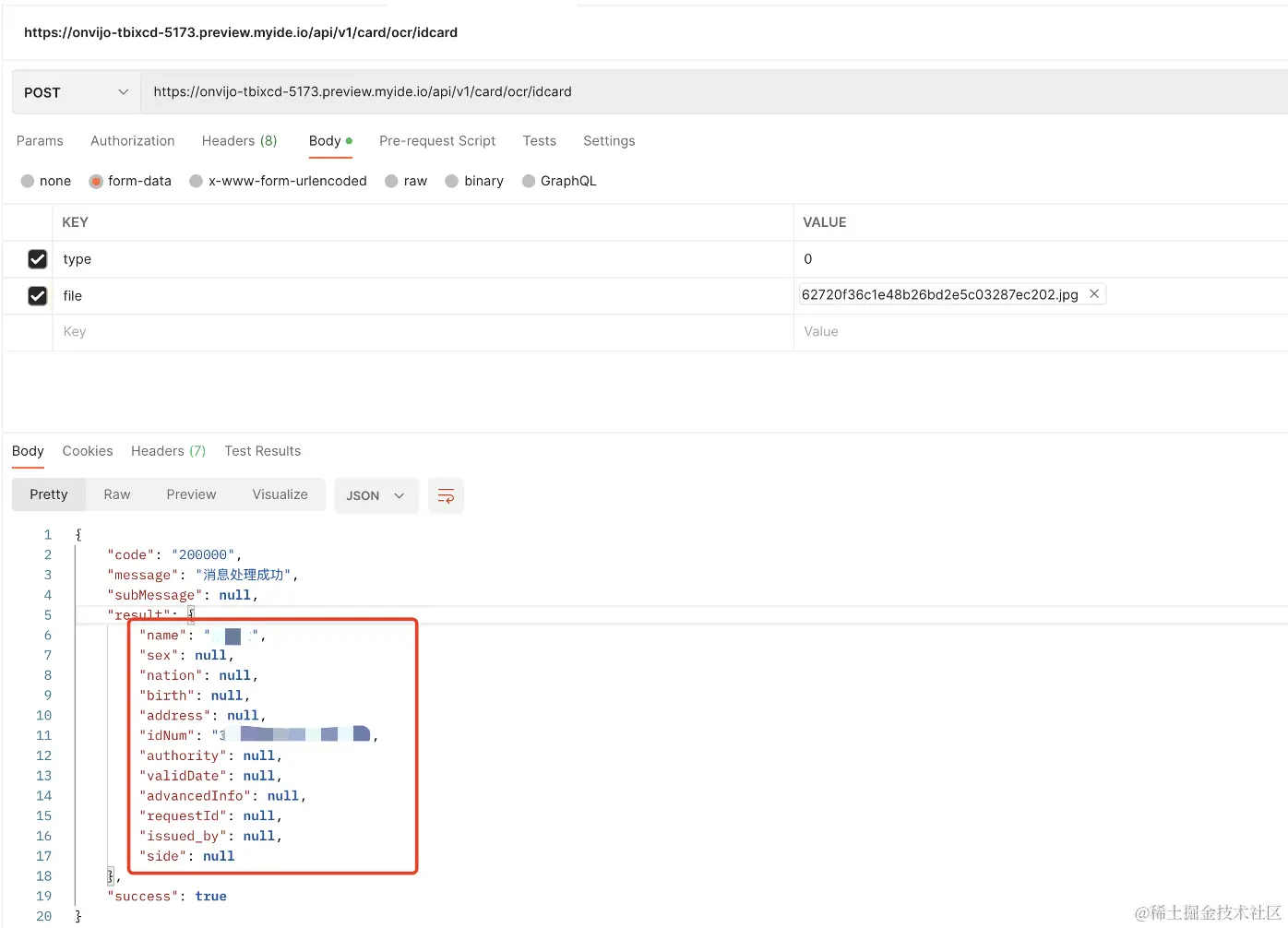Click the "address": null line
1288x928 pixels.
203,717
